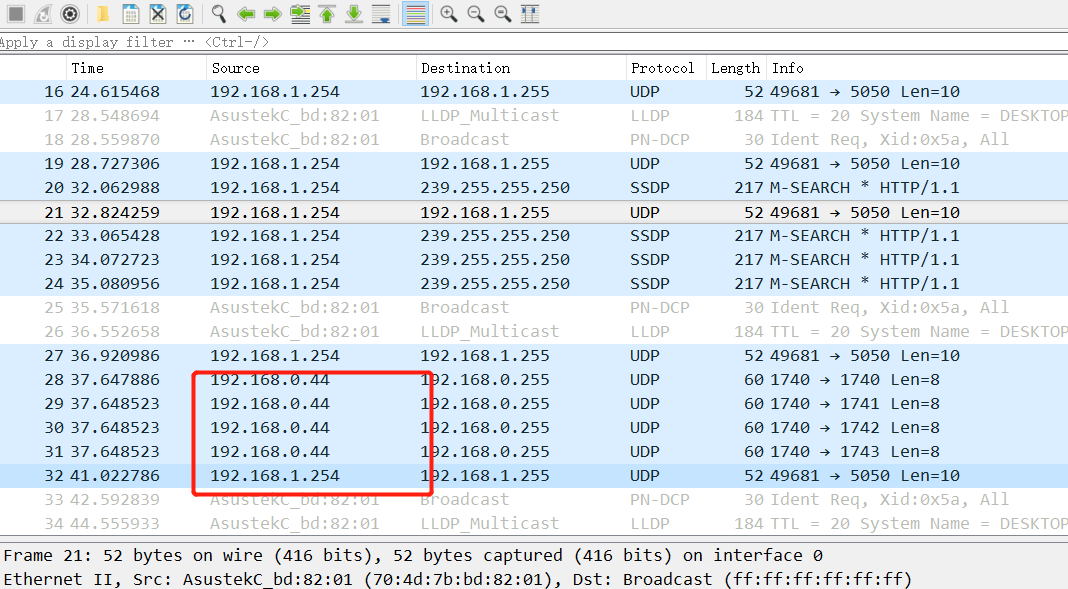Jump to the first packet
1068x589 pixels.
(327, 14)
